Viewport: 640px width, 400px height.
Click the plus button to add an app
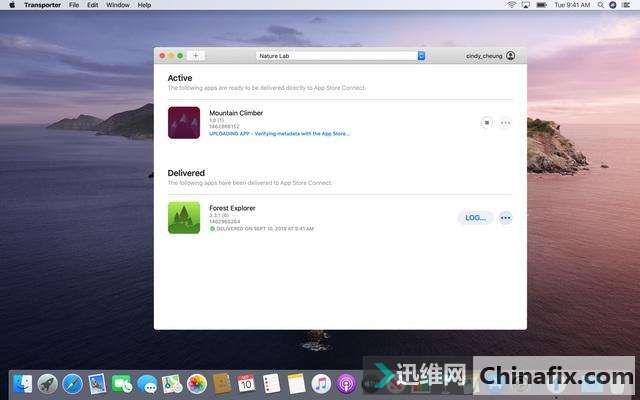(196, 56)
